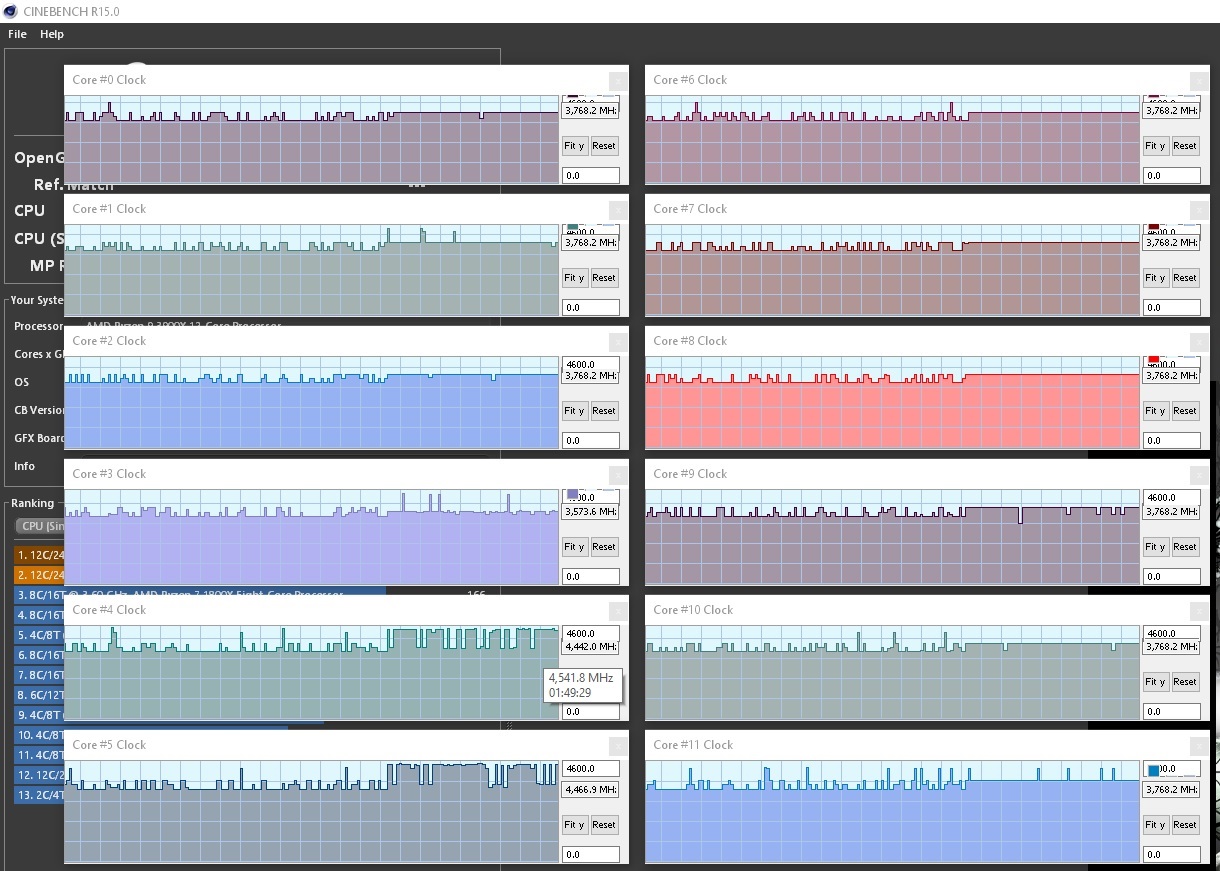Image resolution: width=1220 pixels, height=871 pixels.
Task: Click Fit y in Core #0 Clock graph
Action: (x=574, y=146)
